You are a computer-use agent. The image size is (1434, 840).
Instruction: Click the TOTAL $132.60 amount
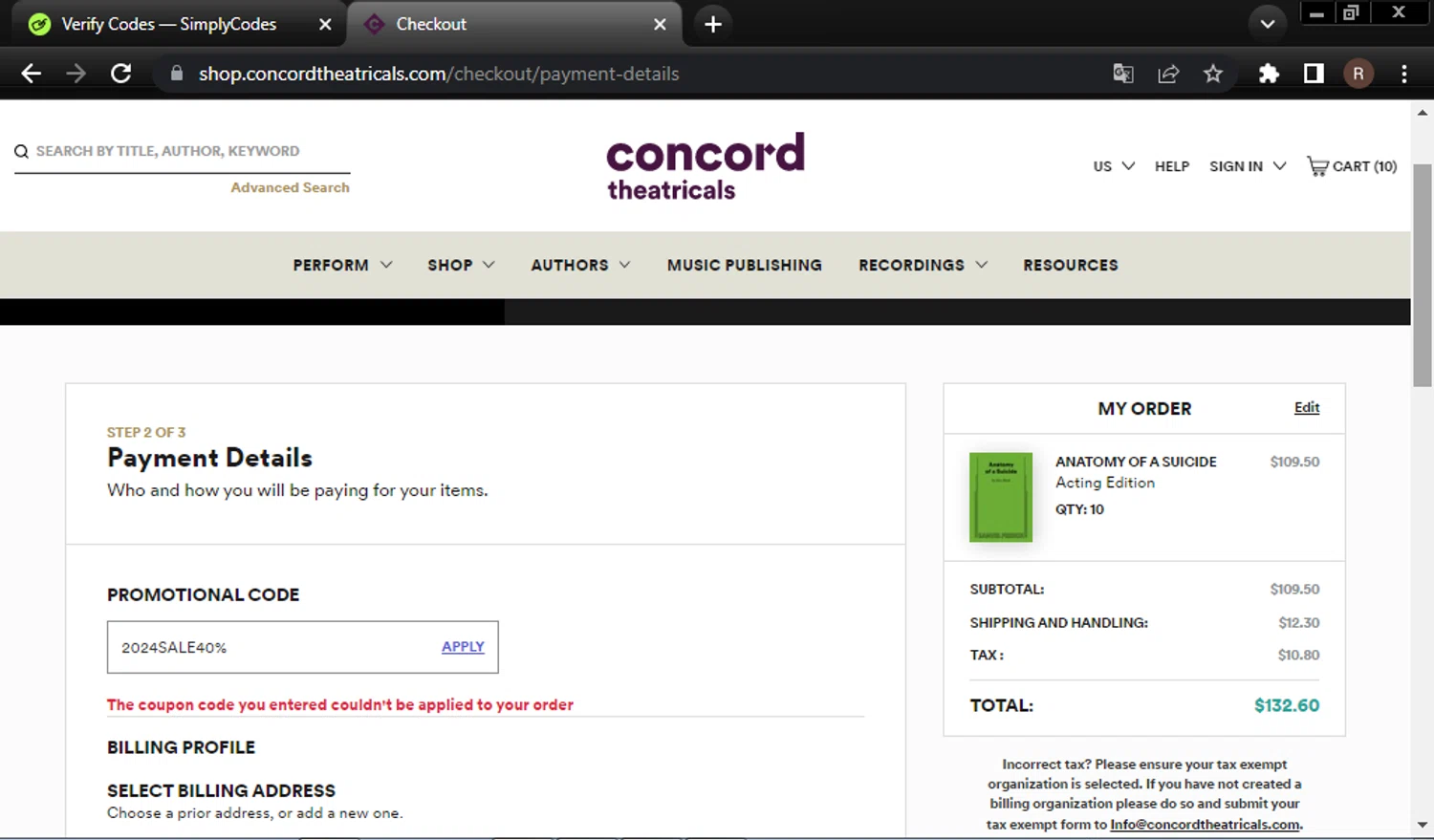(1287, 705)
